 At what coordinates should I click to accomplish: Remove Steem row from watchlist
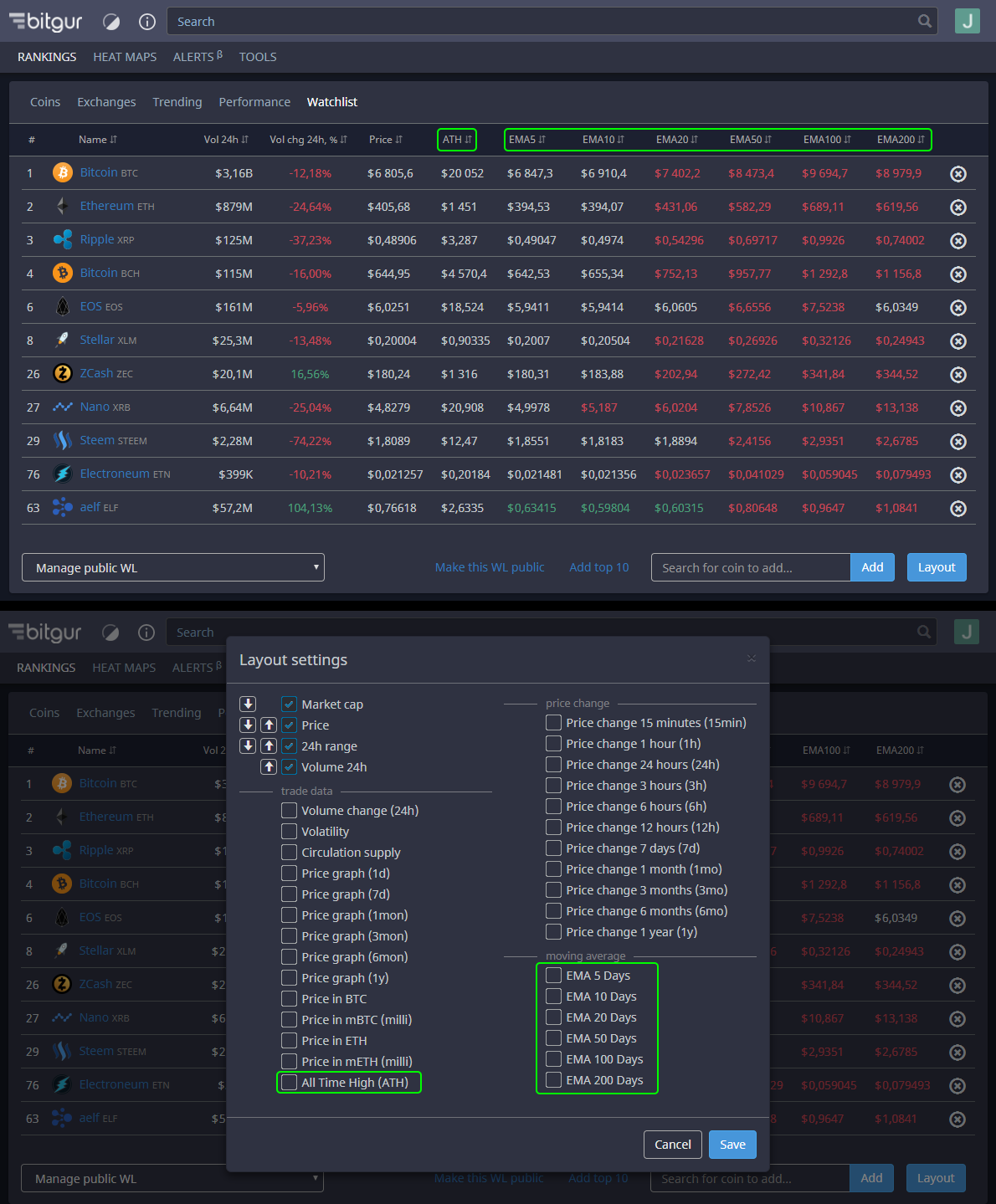point(958,442)
